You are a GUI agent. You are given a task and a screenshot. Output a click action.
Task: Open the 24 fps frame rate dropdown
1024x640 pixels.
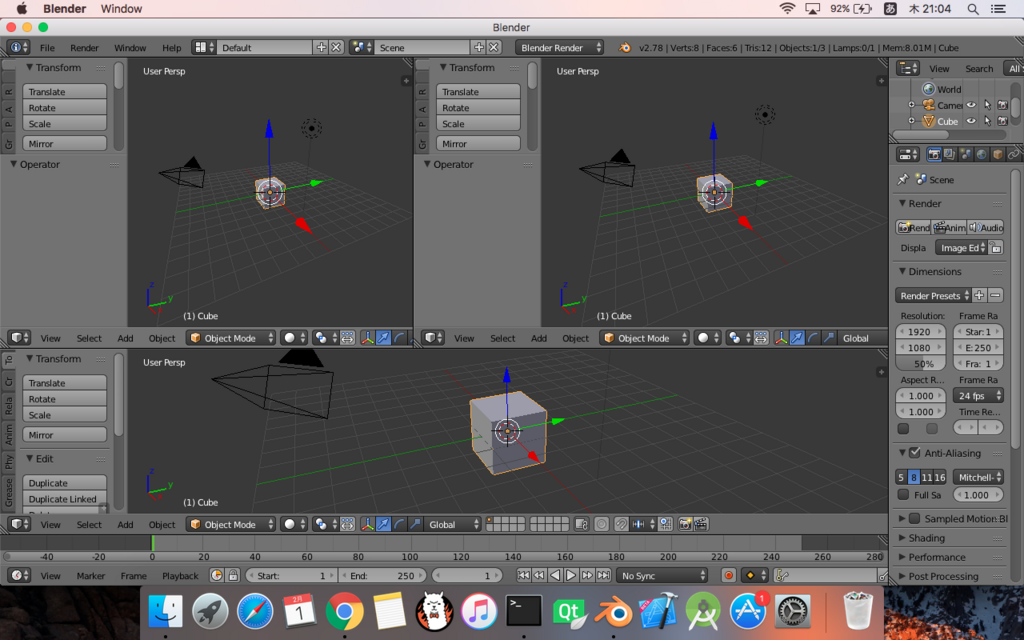pos(978,396)
